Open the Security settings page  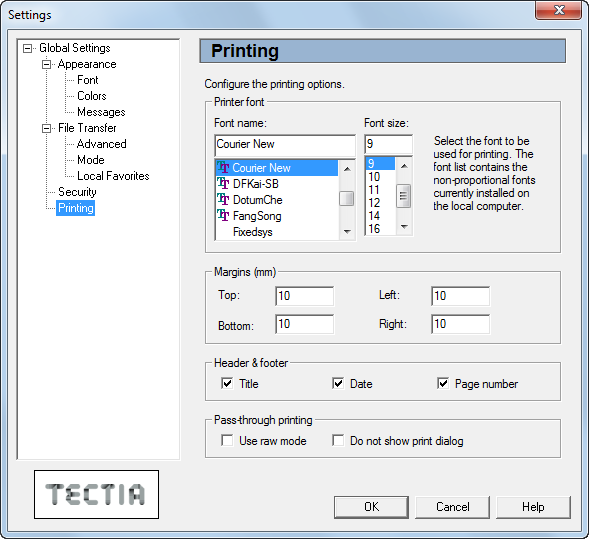[77, 192]
